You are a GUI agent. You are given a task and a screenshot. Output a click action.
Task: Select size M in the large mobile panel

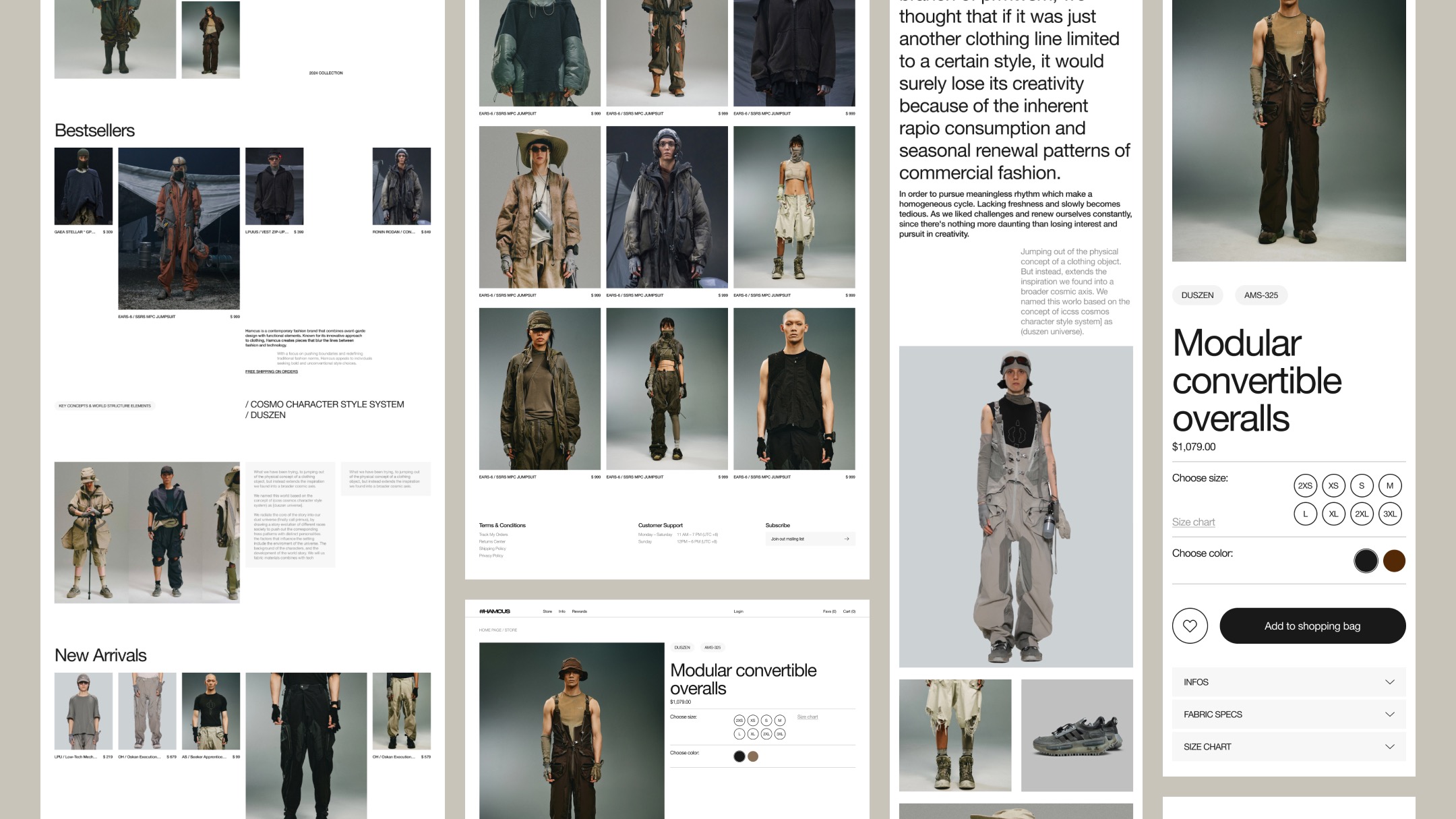coord(1390,485)
